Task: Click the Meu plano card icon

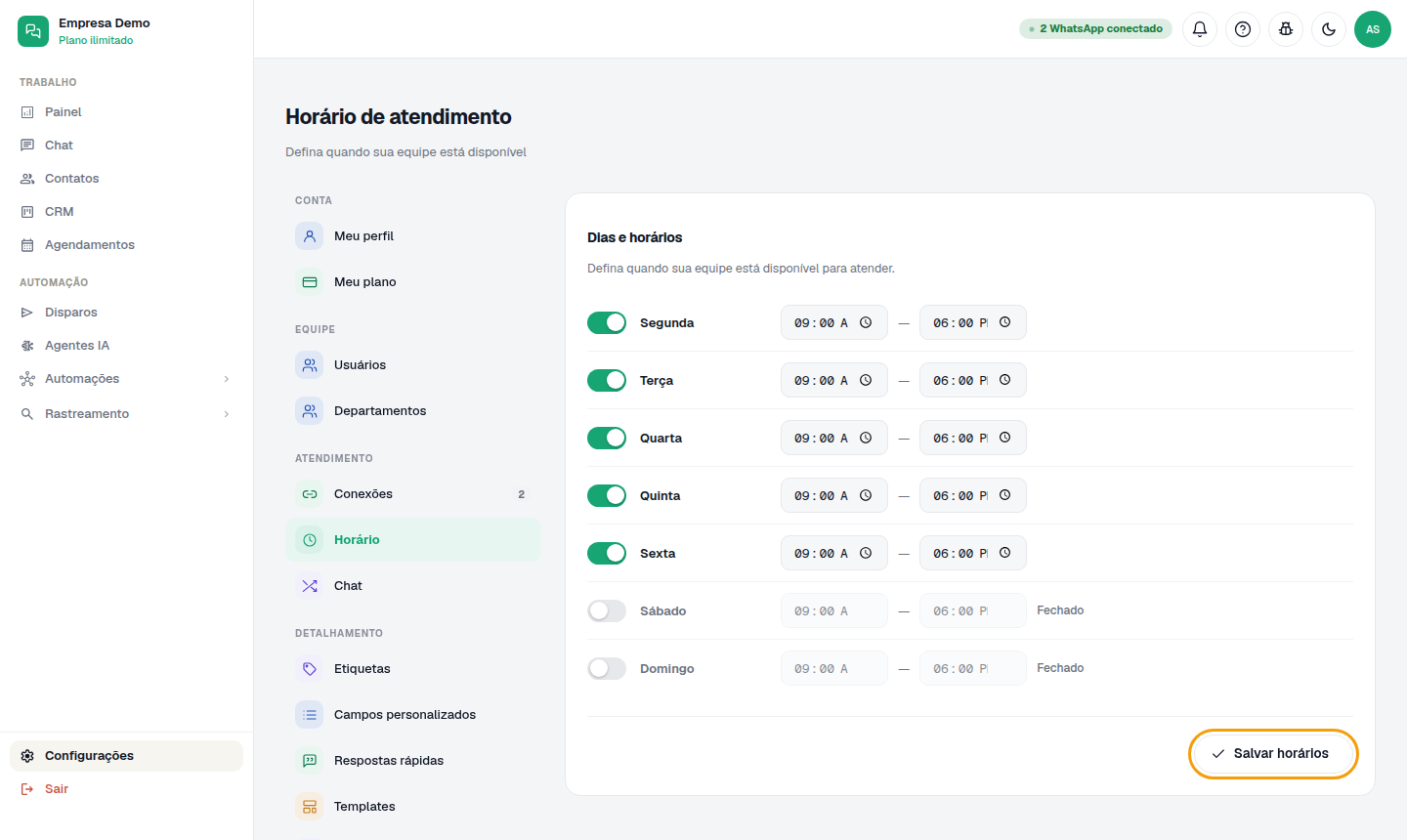Action: pyautogui.click(x=310, y=282)
